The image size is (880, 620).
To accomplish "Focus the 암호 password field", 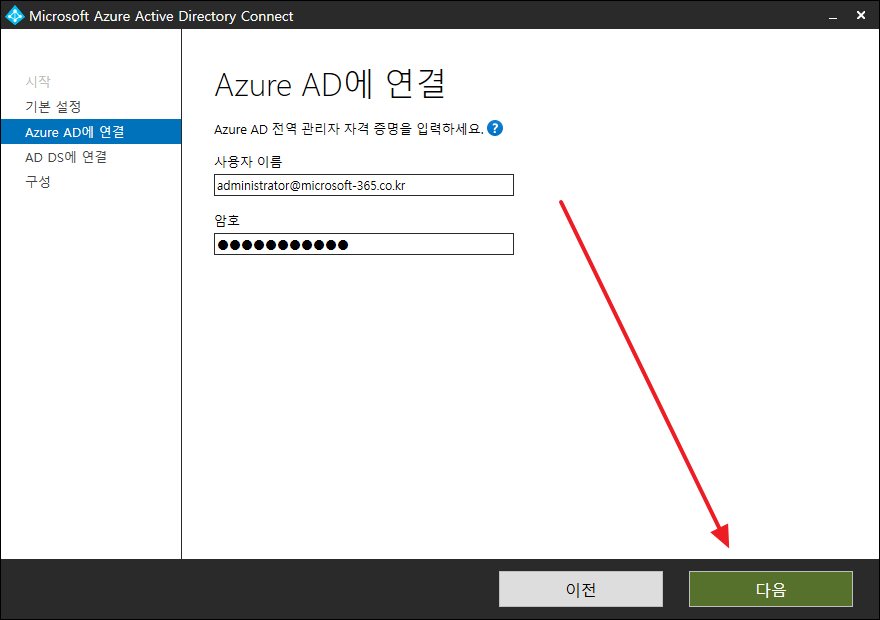I will tap(364, 244).
